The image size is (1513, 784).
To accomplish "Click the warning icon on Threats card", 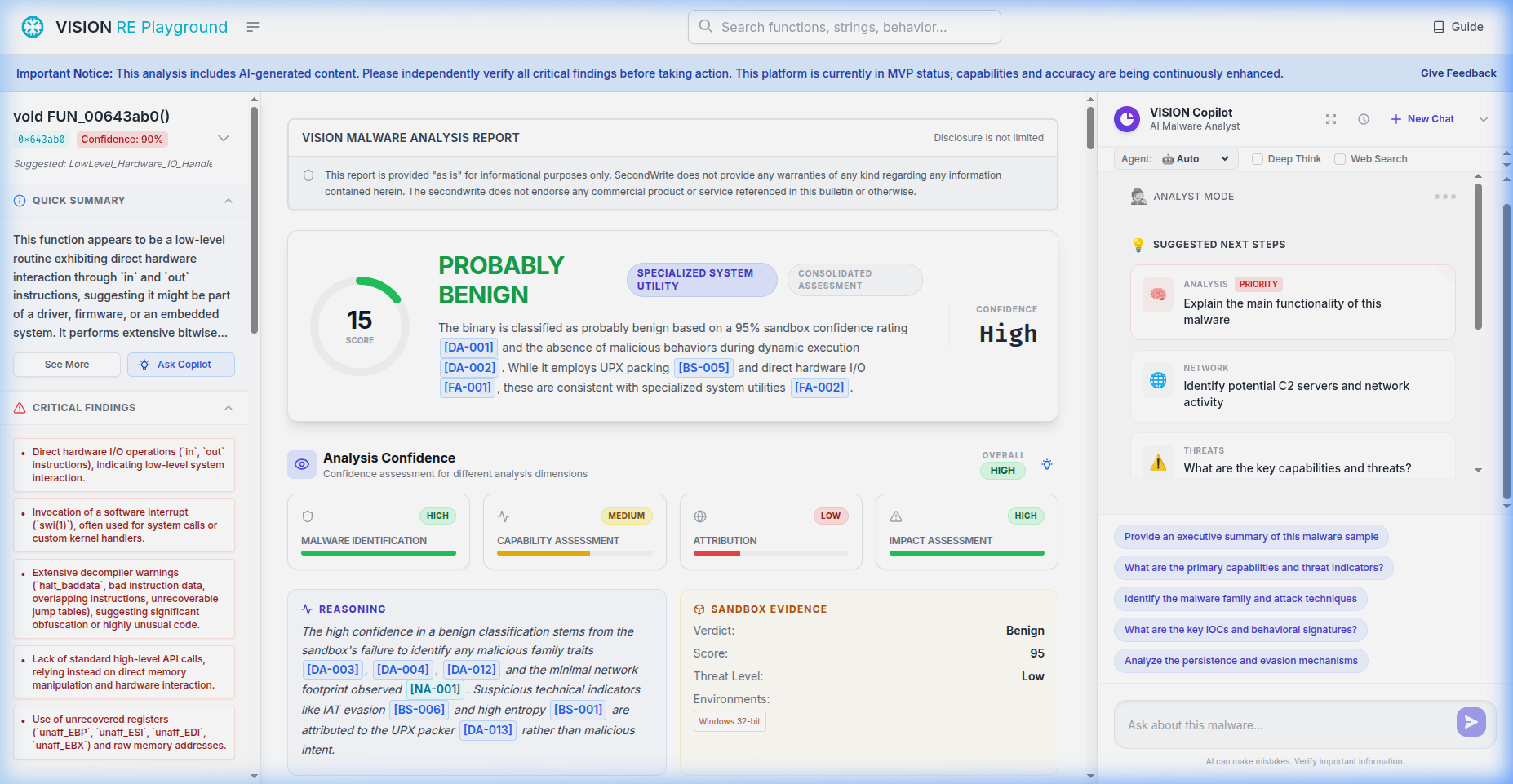I will 1158,463.
